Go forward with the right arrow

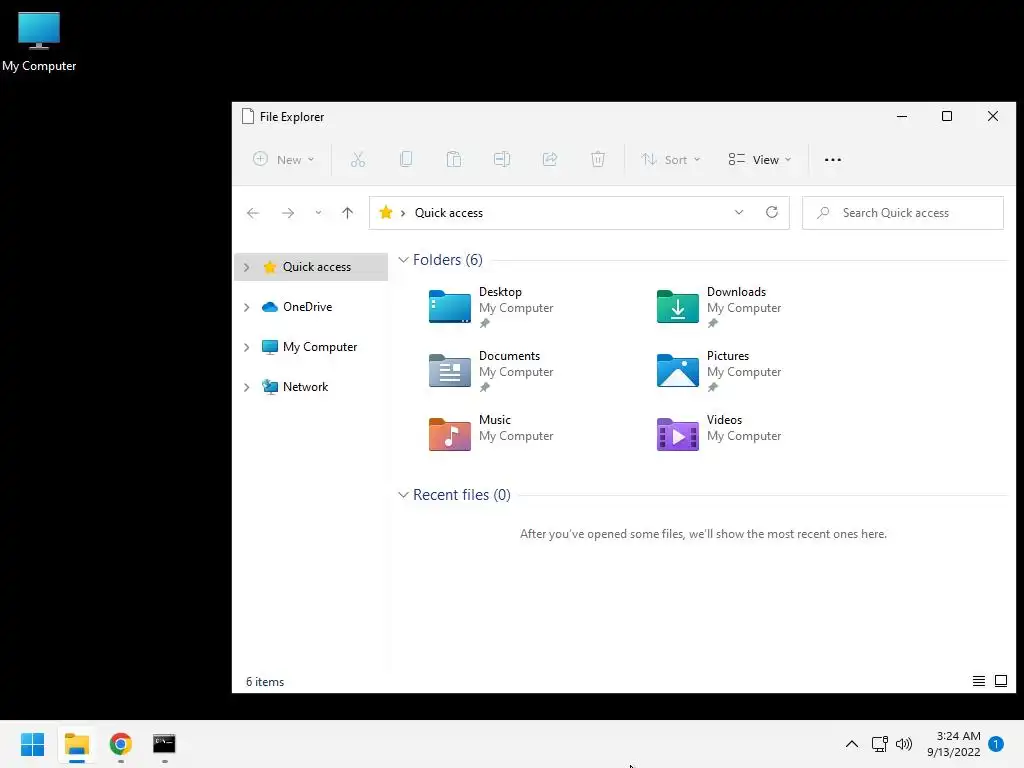click(x=287, y=213)
